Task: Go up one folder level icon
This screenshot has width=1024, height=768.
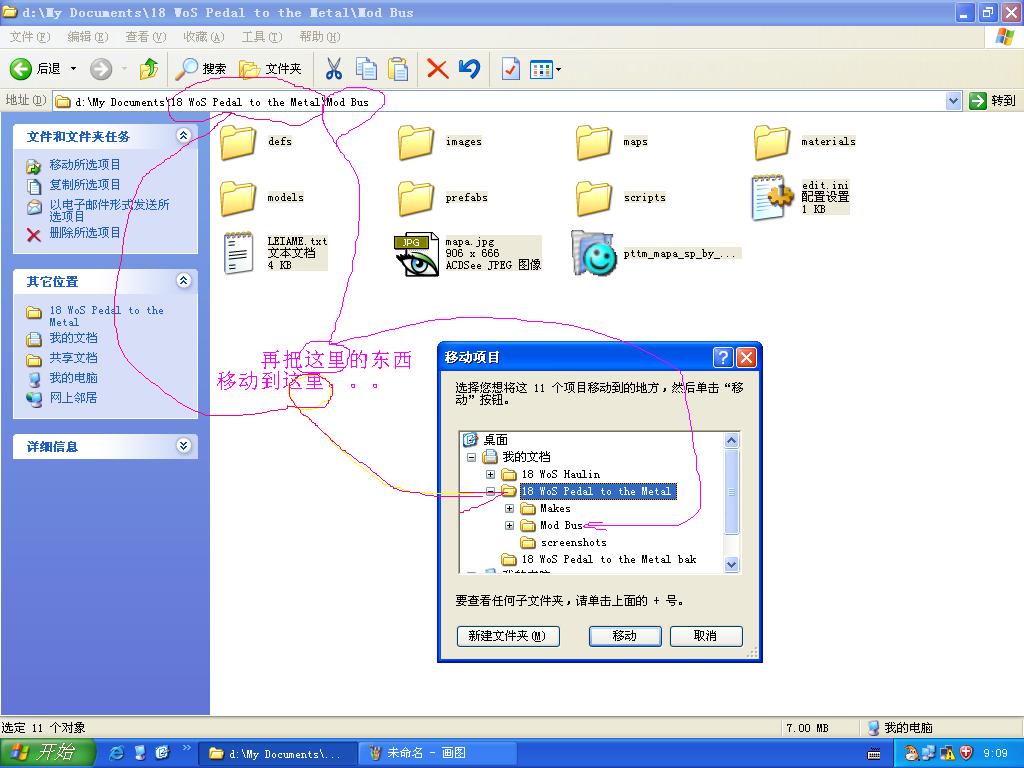Action: 149,69
